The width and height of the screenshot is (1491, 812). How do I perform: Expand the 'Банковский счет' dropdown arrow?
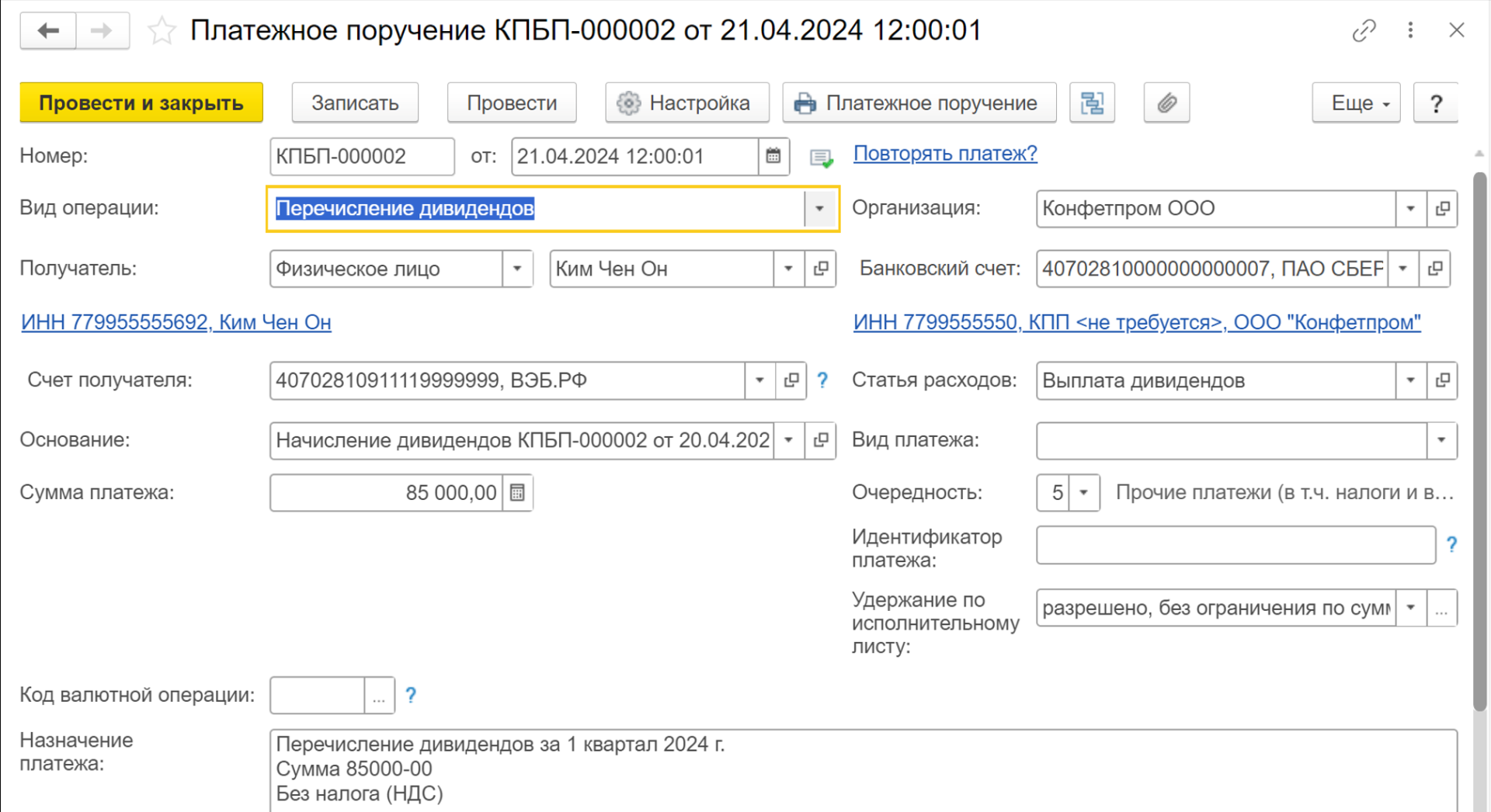(x=1403, y=269)
